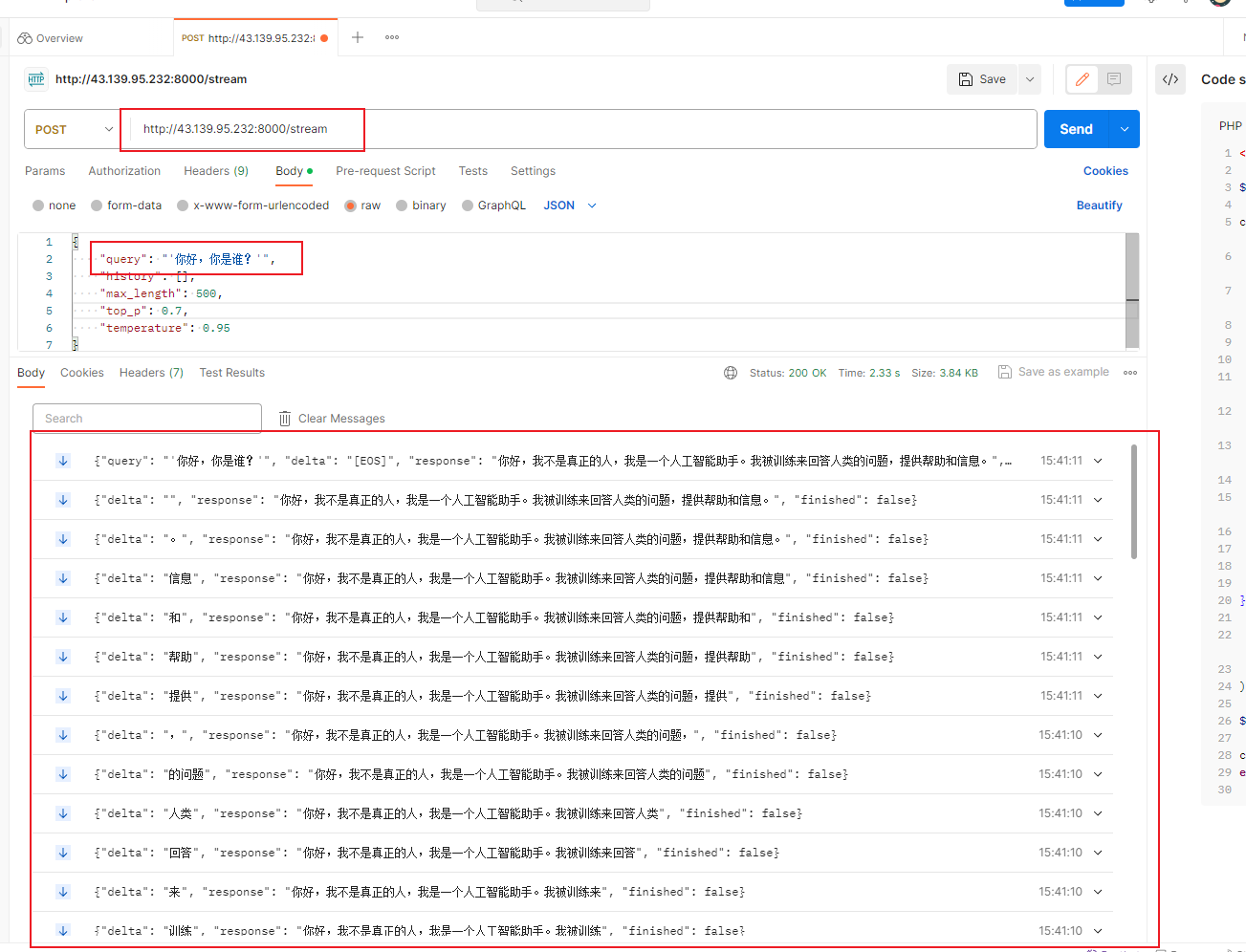
Task: Expand message with delta "和"
Action: (1098, 617)
